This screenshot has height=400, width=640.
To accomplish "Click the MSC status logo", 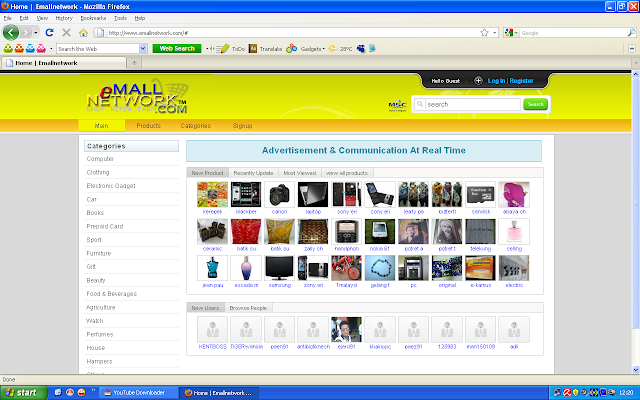I will (397, 104).
